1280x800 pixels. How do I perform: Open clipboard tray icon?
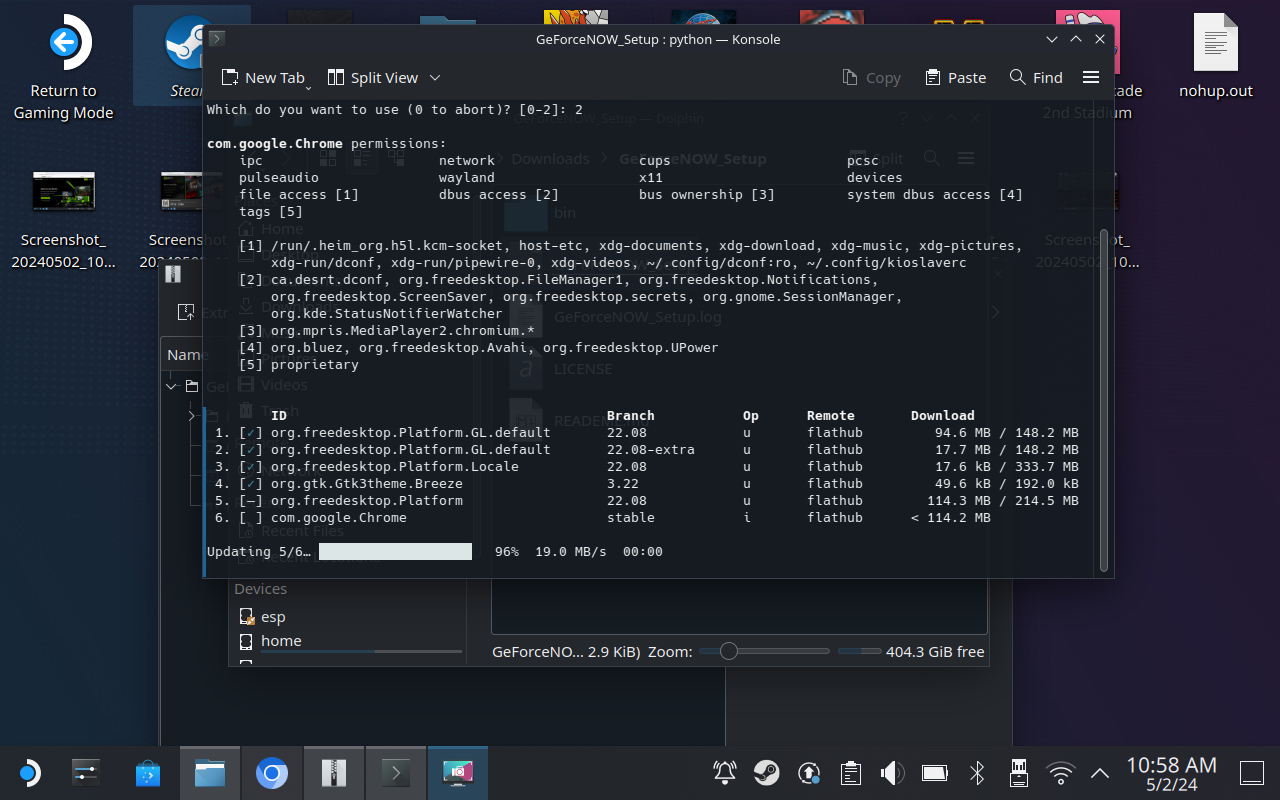(851, 772)
